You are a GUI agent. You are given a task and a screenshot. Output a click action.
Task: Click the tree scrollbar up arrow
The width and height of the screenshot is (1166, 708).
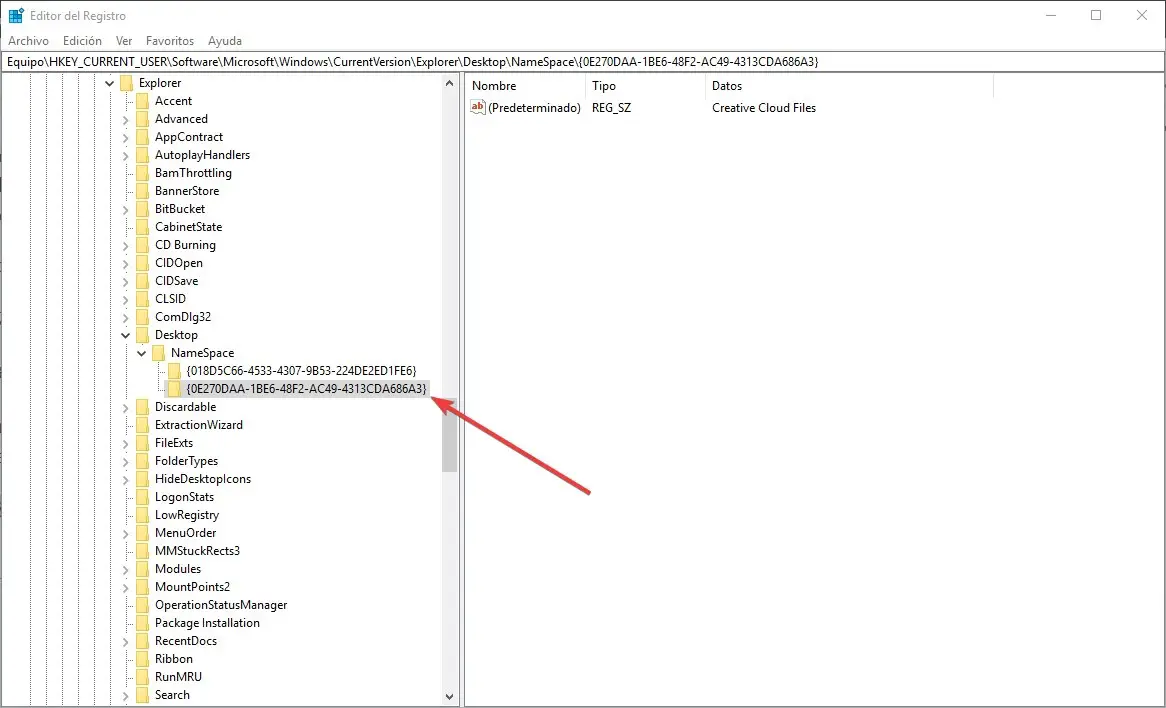449,83
